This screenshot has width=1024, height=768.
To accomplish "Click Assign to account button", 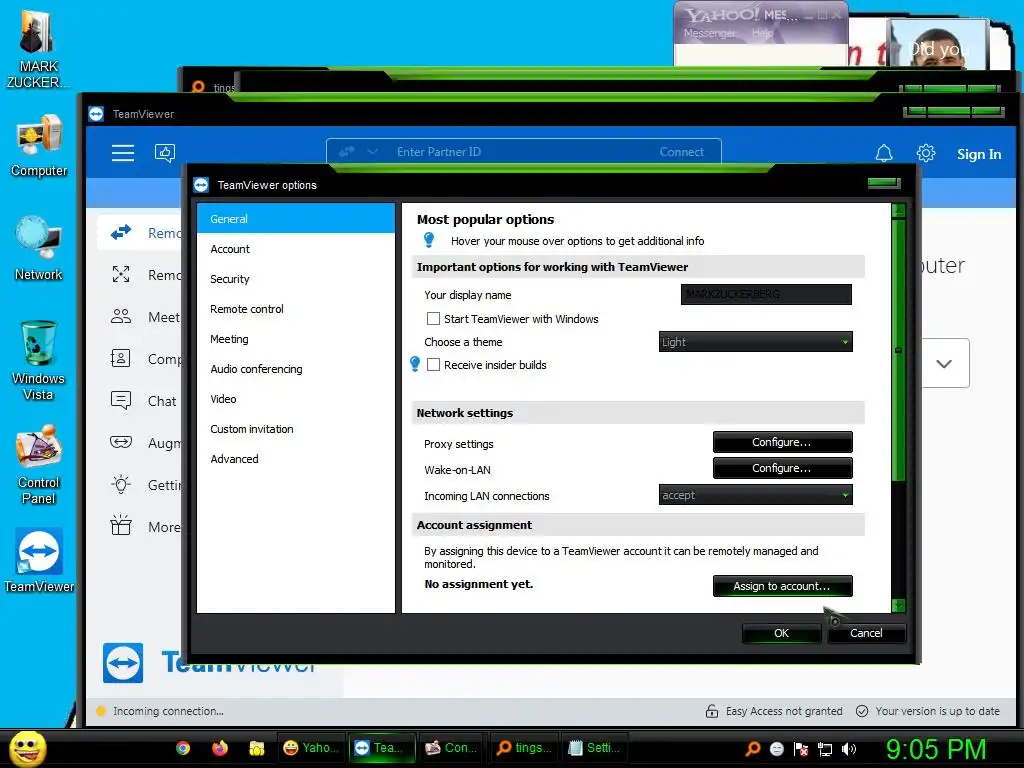I will click(782, 586).
